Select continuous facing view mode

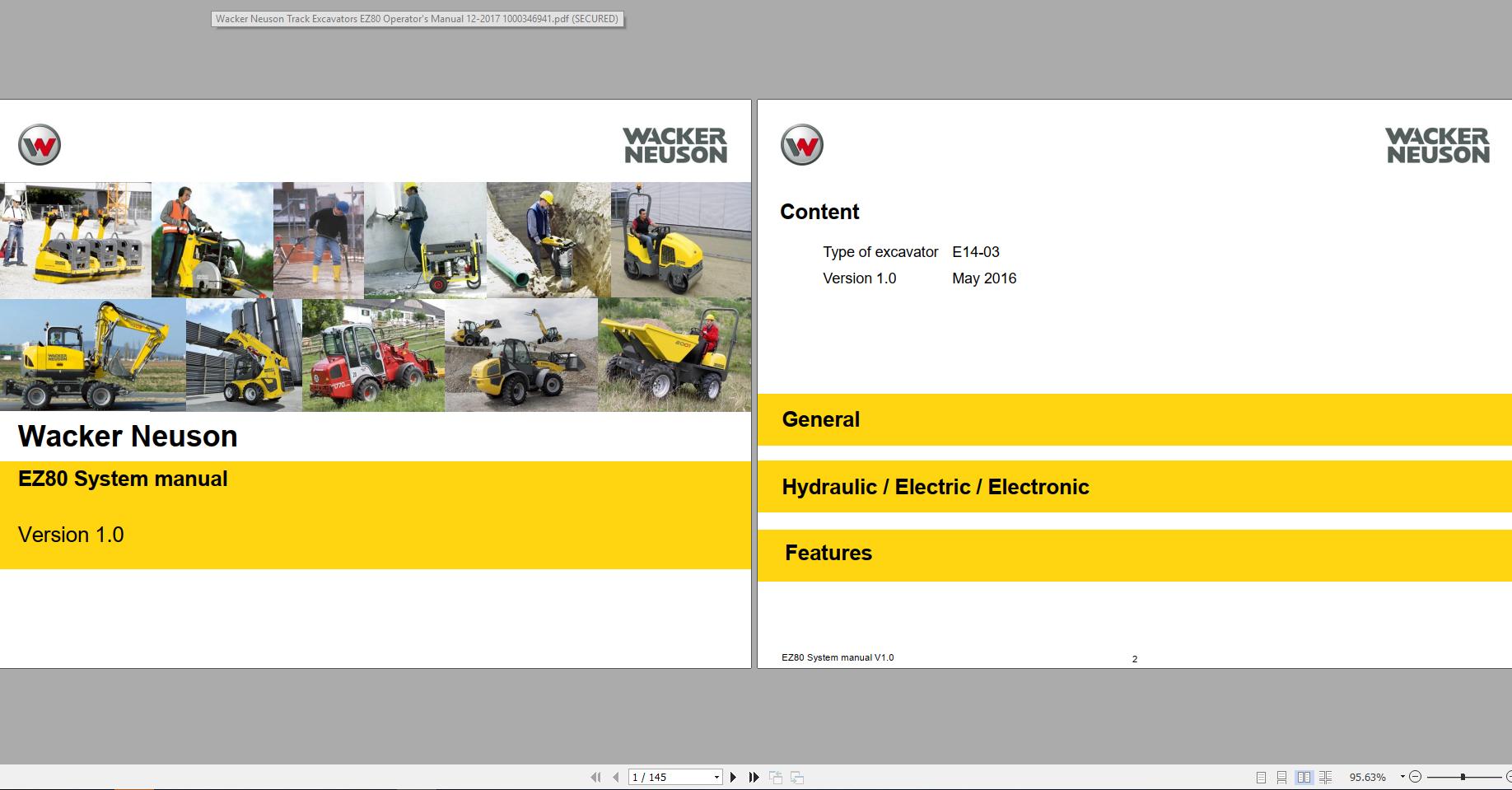(1325, 777)
